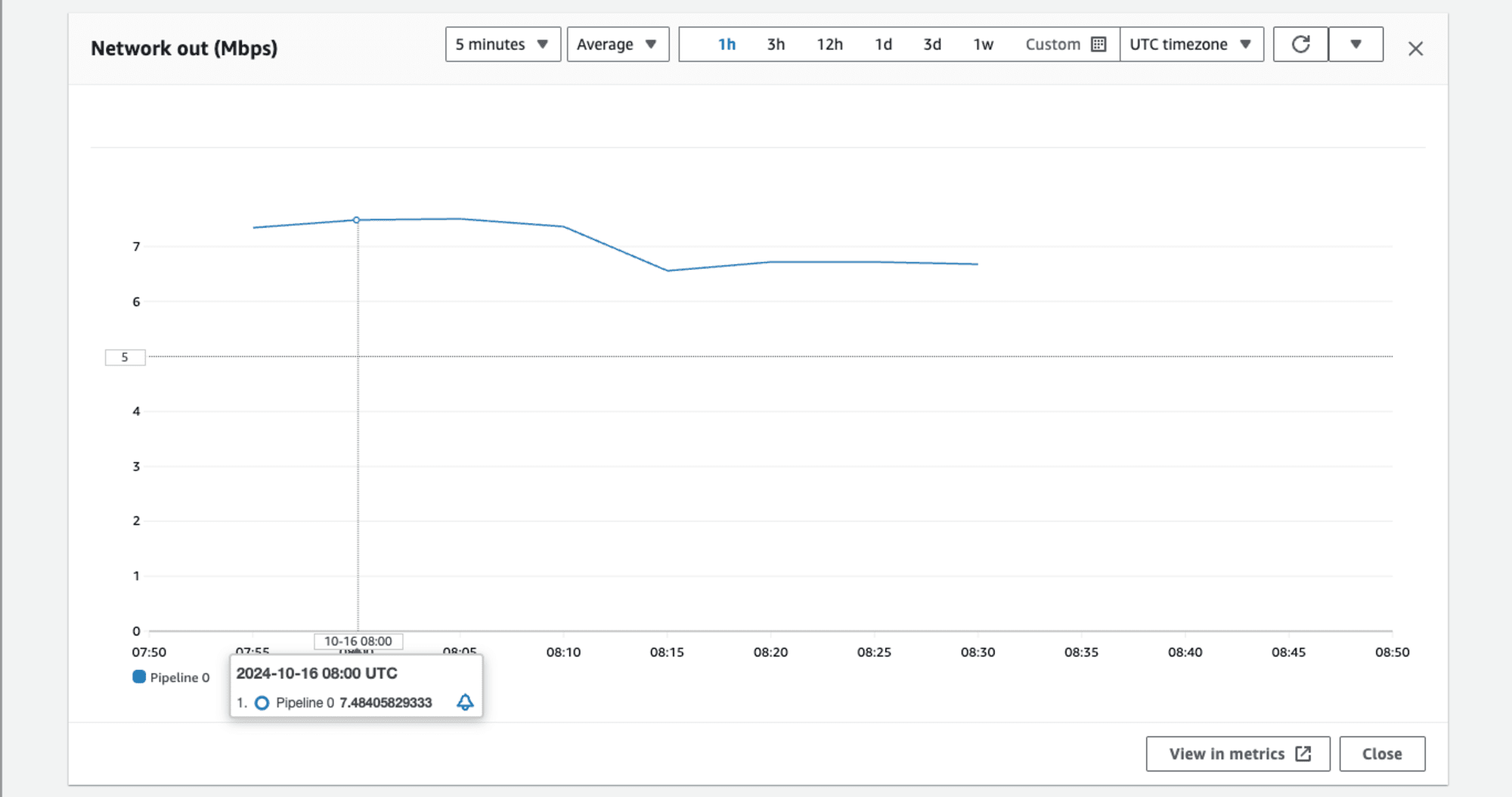Select the 1d time range
Screen dimensions: 1512x797
click(883, 45)
